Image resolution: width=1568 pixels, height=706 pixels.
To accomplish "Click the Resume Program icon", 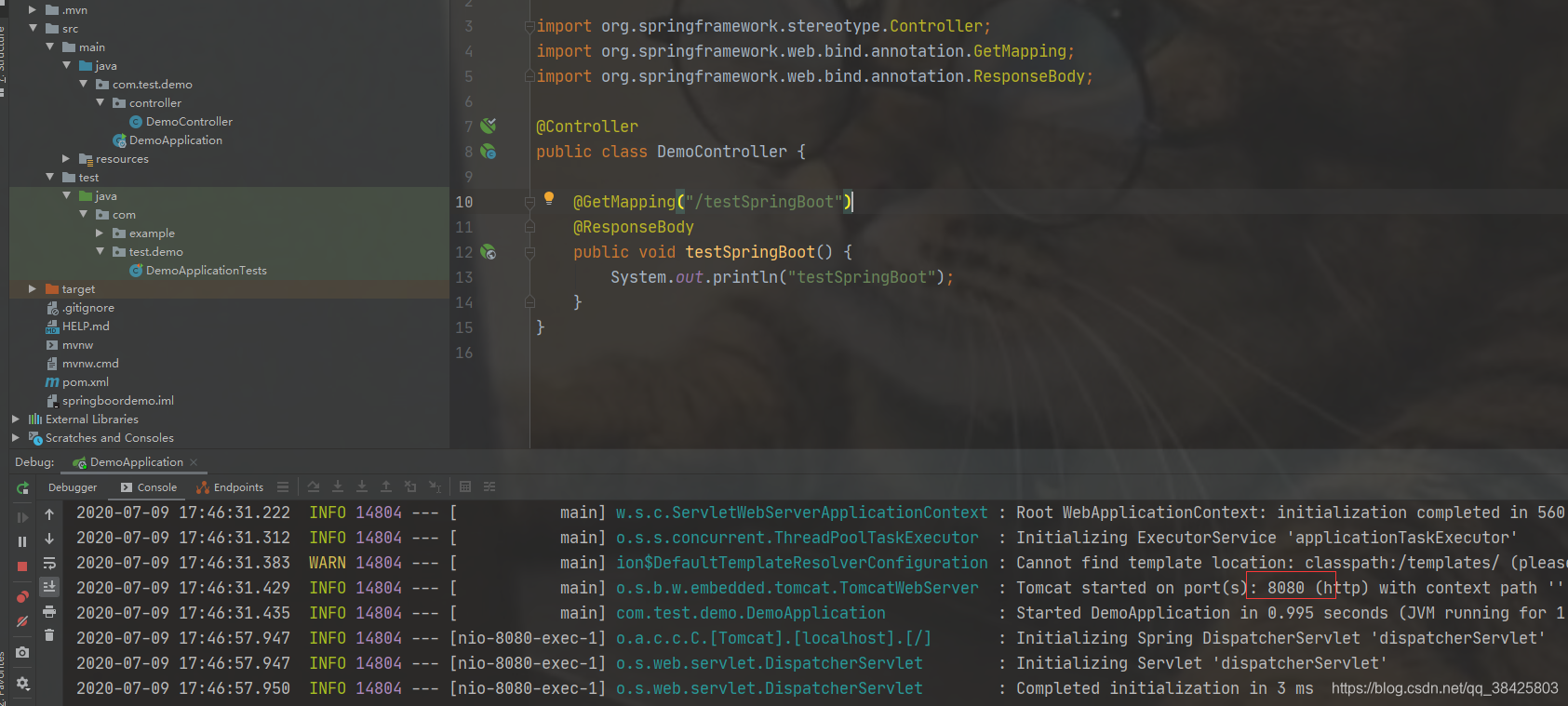I will point(23,516).
